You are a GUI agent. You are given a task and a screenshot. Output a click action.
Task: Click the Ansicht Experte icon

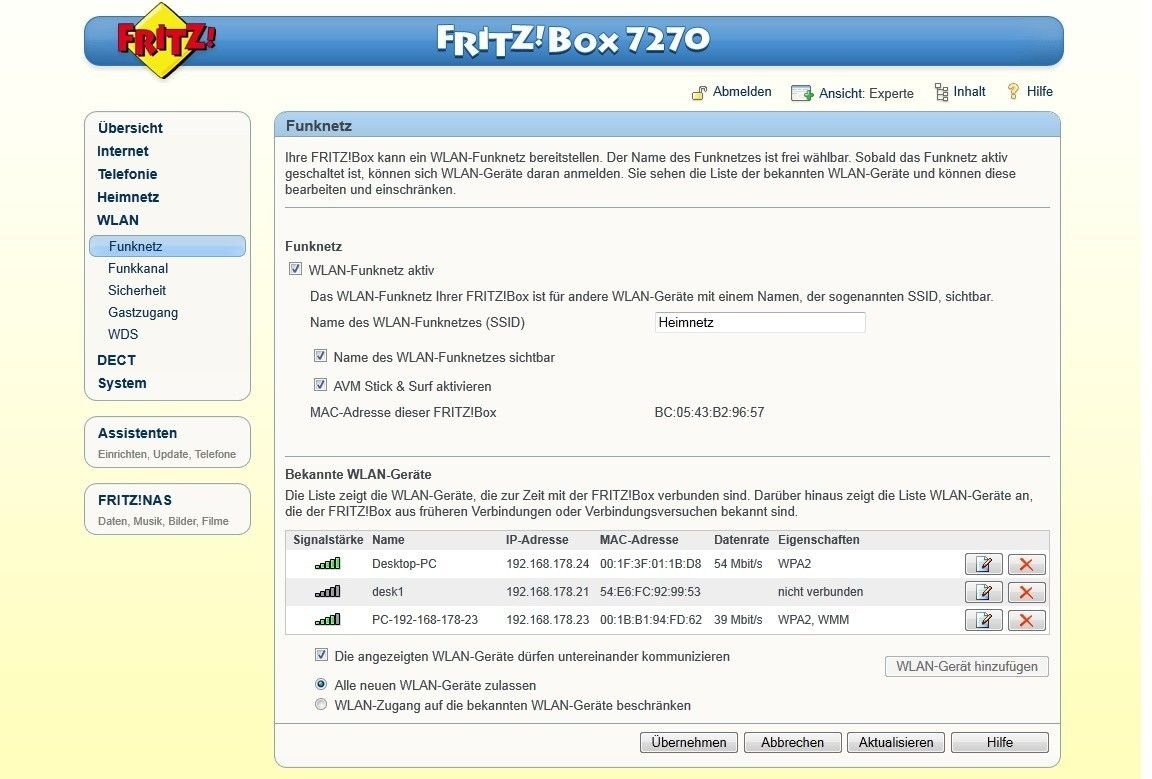(x=802, y=93)
